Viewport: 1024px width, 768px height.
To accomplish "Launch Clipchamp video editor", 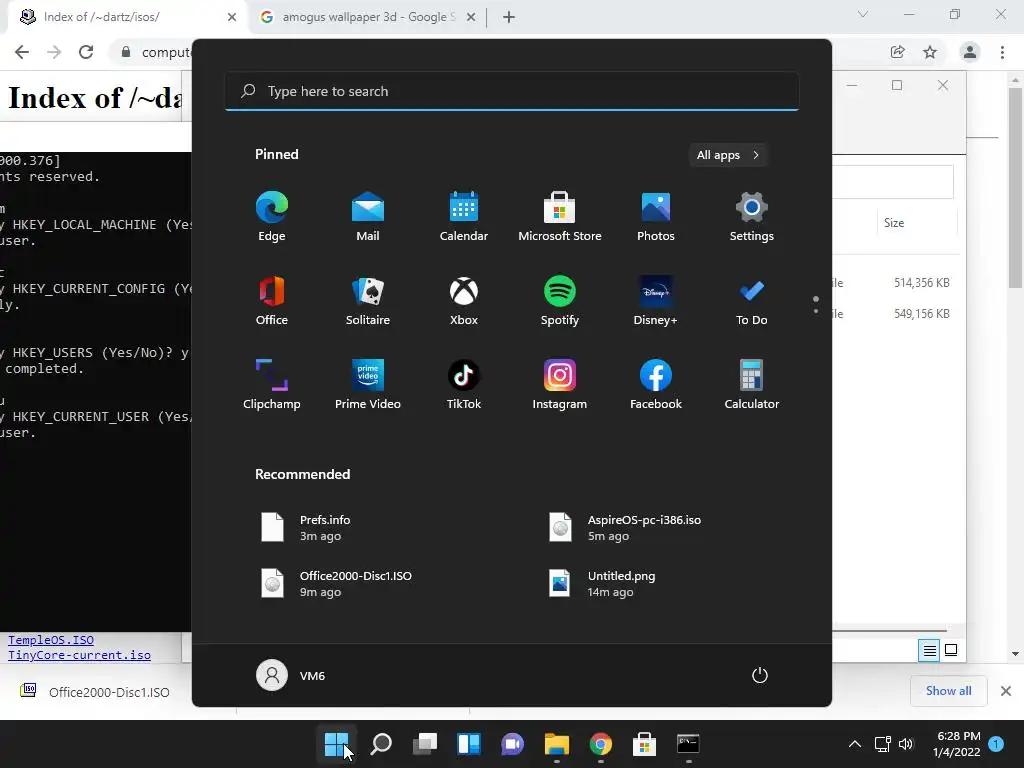I will (272, 385).
